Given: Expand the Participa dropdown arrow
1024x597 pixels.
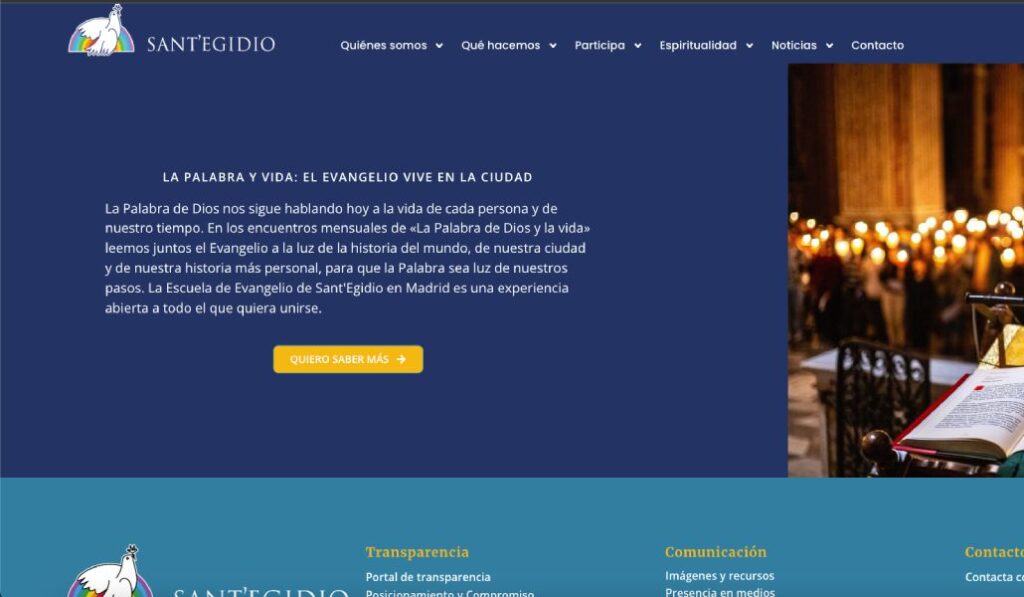Looking at the screenshot, I should (638, 46).
